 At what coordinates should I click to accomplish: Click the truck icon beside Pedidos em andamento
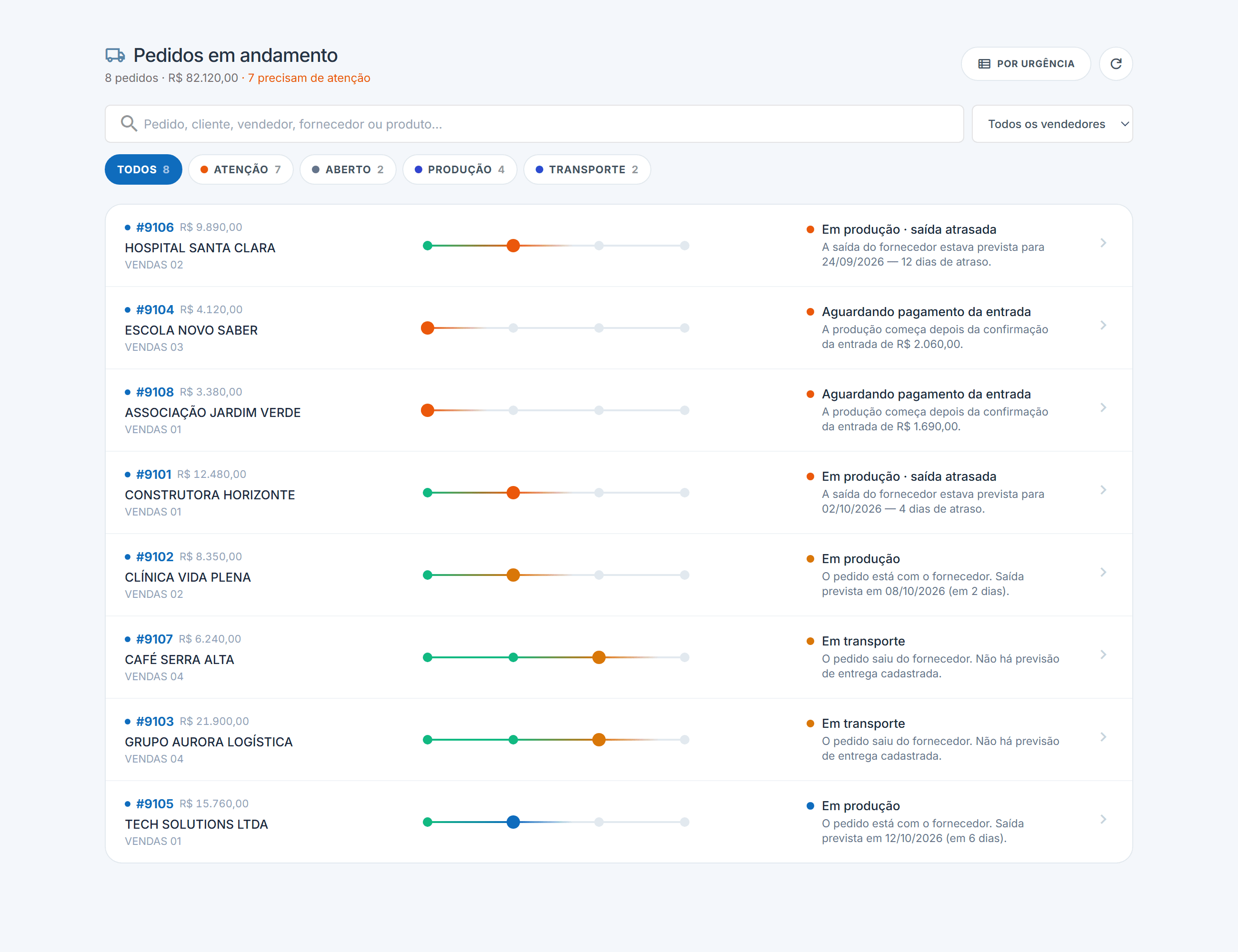tap(115, 55)
